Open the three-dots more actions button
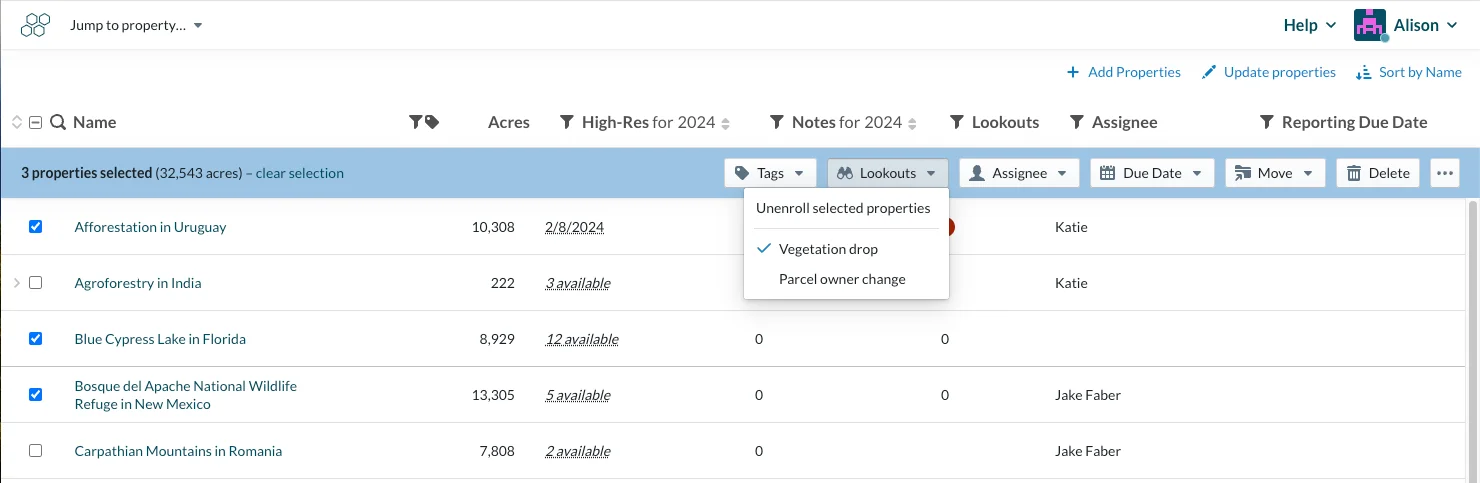The image size is (1480, 483). point(1444,173)
